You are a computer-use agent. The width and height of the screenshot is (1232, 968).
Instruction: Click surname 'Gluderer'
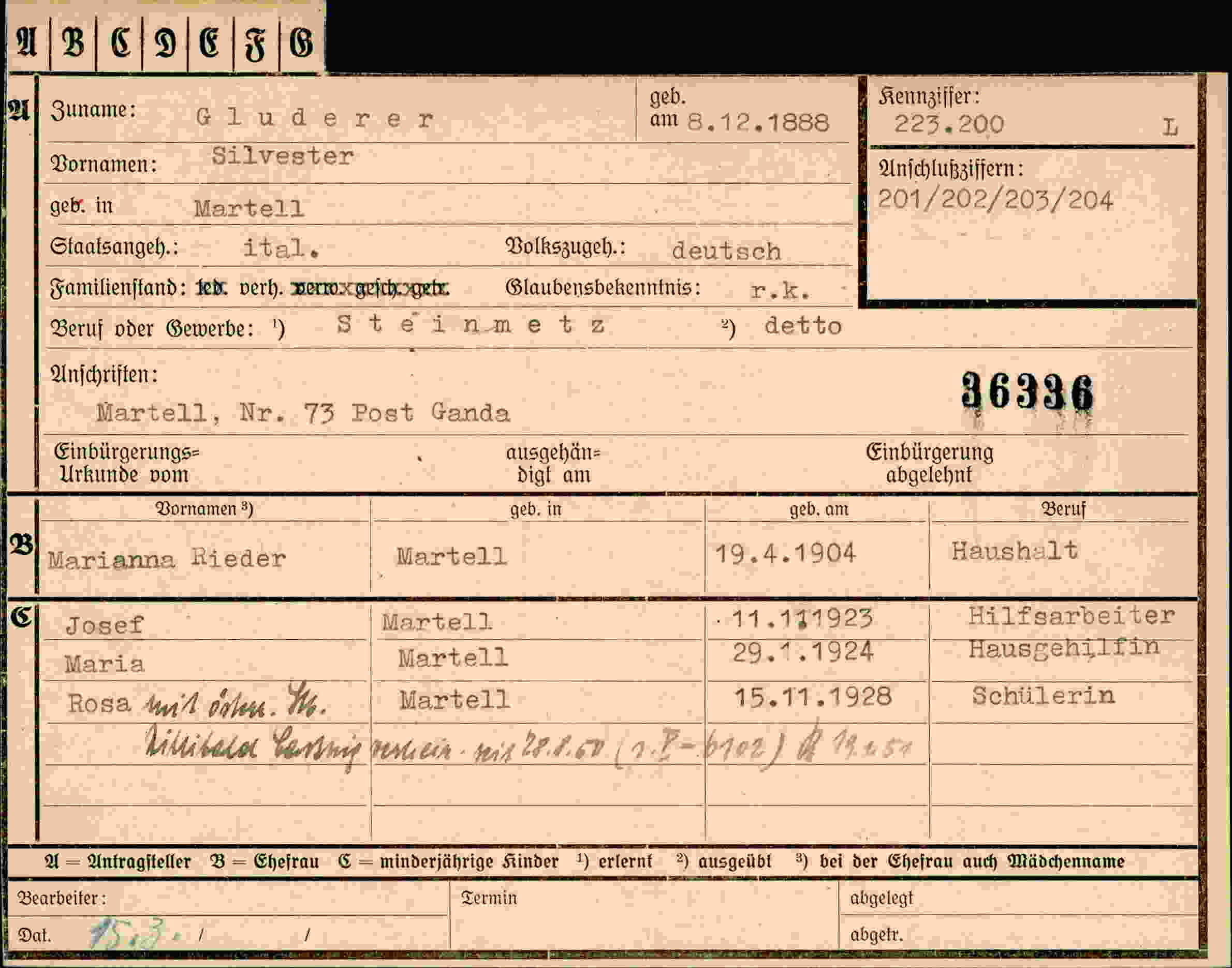[315, 118]
